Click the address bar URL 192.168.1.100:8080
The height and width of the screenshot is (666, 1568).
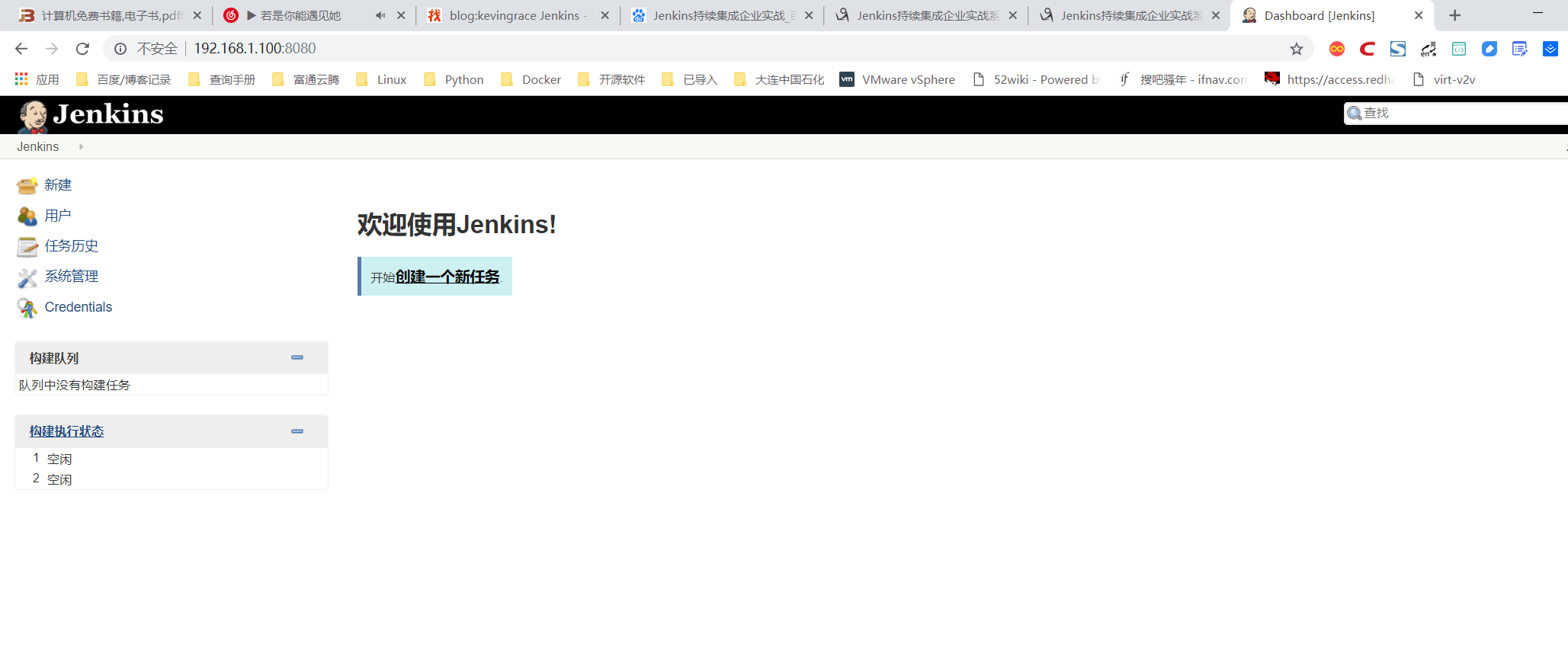[x=255, y=49]
